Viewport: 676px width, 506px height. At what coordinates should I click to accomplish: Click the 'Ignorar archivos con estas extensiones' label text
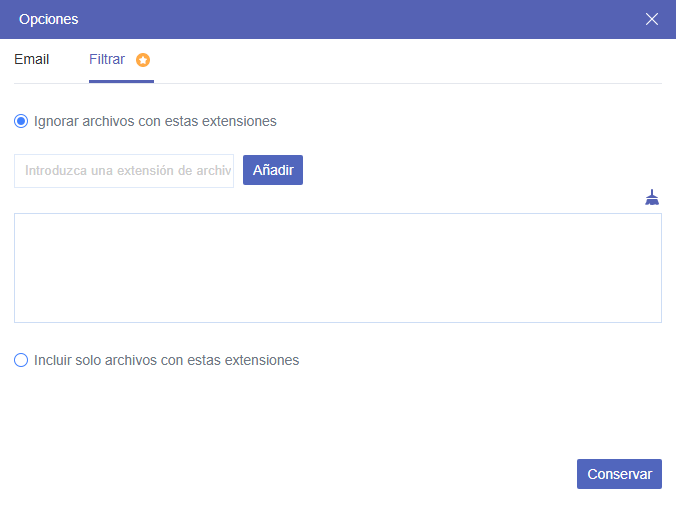click(155, 121)
